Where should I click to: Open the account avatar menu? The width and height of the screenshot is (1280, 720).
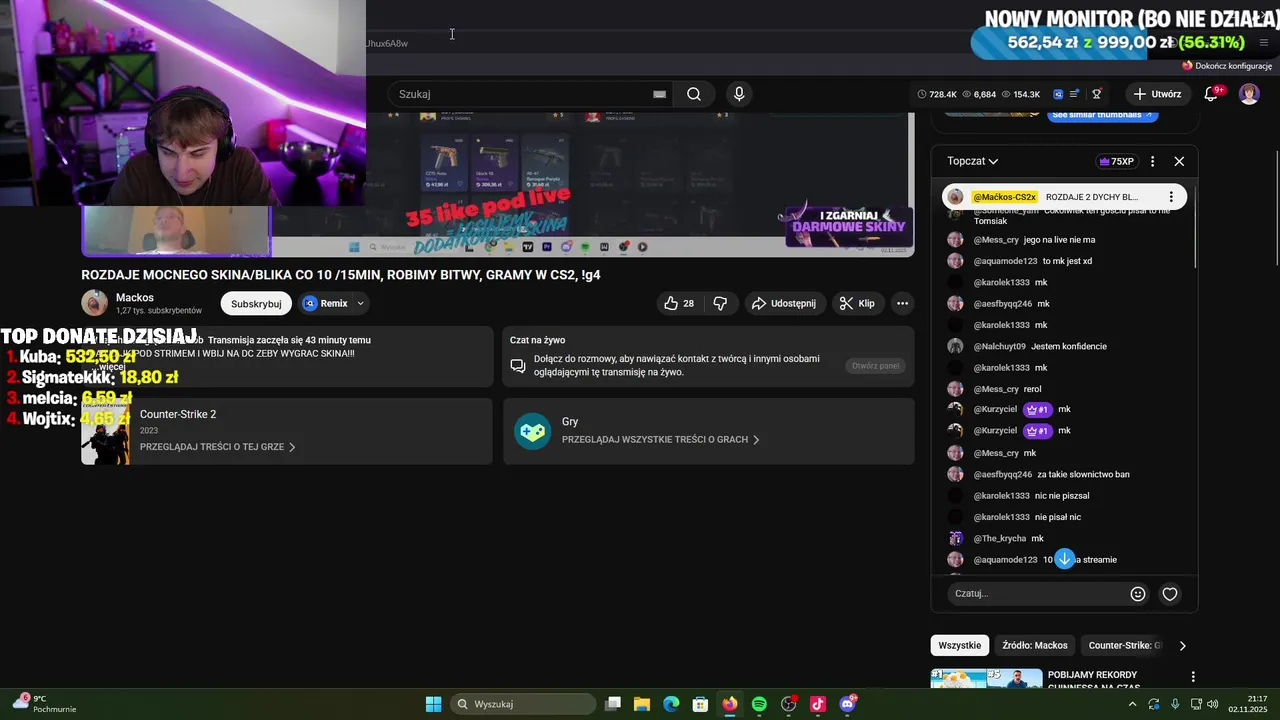[1249, 94]
